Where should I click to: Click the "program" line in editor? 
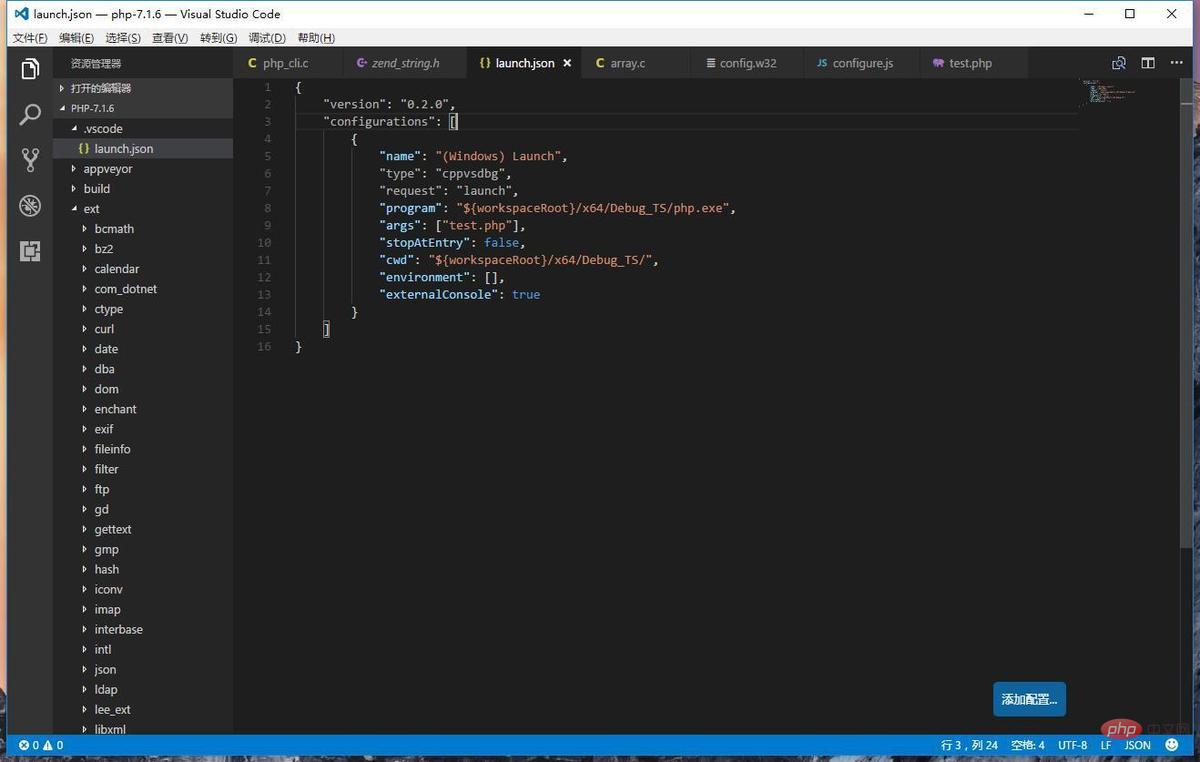click(557, 208)
